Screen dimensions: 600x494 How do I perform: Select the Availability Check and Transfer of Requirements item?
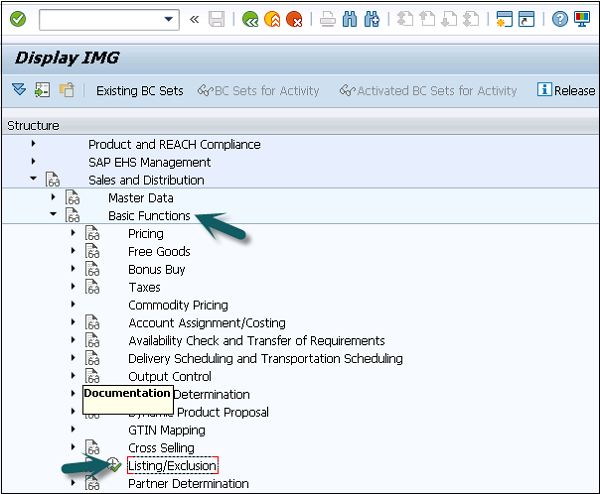coord(256,341)
